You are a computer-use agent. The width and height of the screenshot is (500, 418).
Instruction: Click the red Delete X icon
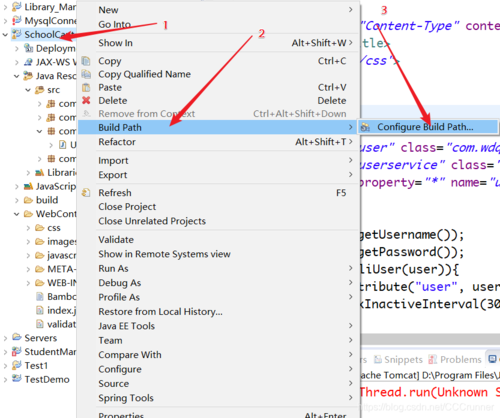tap(86, 100)
